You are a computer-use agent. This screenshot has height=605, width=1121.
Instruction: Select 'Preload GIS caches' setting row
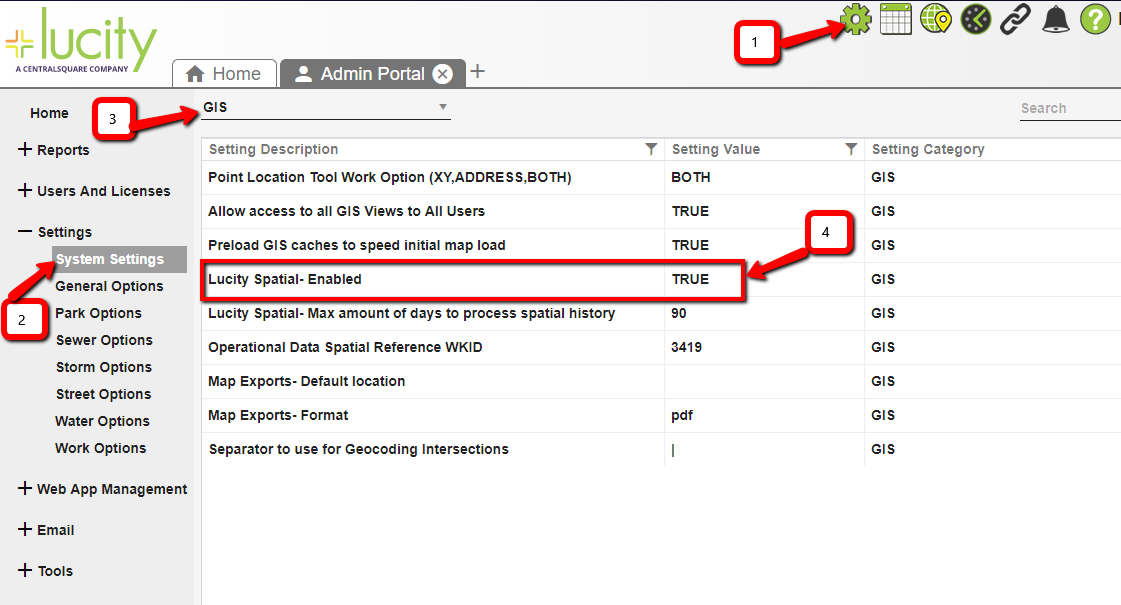coord(661,245)
